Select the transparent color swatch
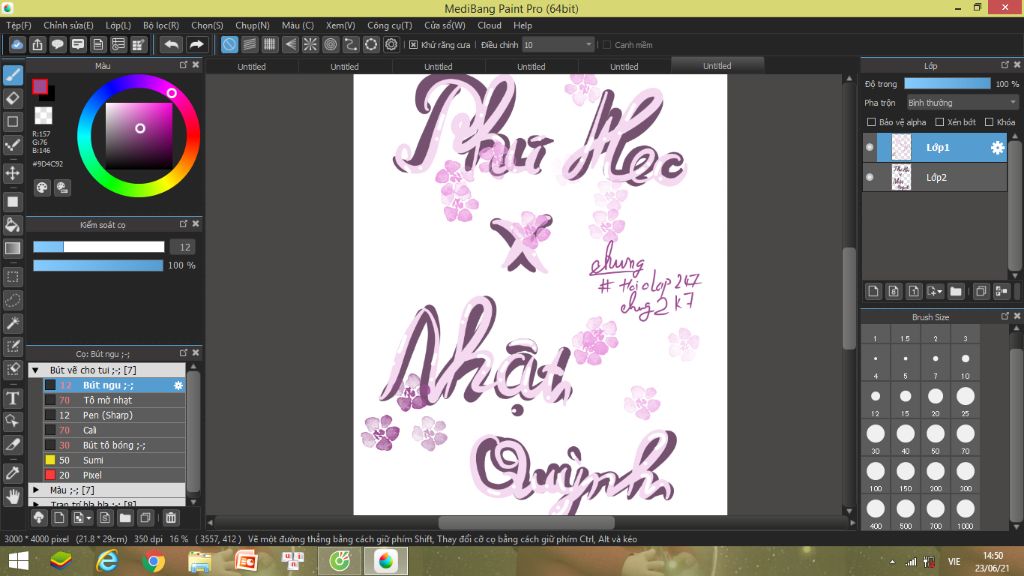Image resolution: width=1024 pixels, height=576 pixels. click(x=44, y=116)
